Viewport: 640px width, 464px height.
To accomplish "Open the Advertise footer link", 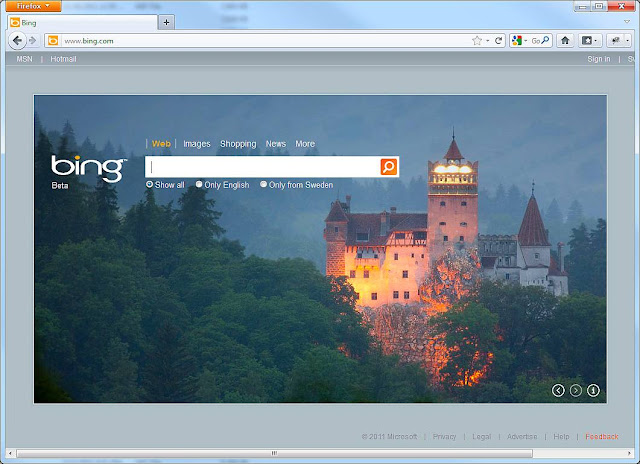I will tap(522, 437).
